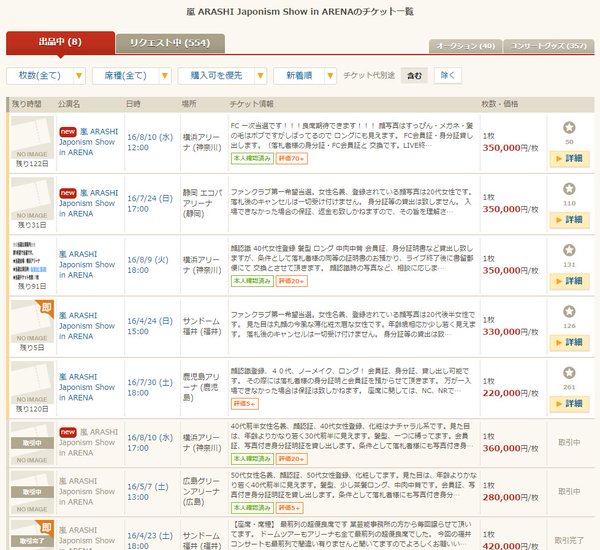The height and width of the screenshot is (550, 600).
Task: Star the 16/8/9 Yokohama Arena listing
Action: pyautogui.click(x=569, y=250)
